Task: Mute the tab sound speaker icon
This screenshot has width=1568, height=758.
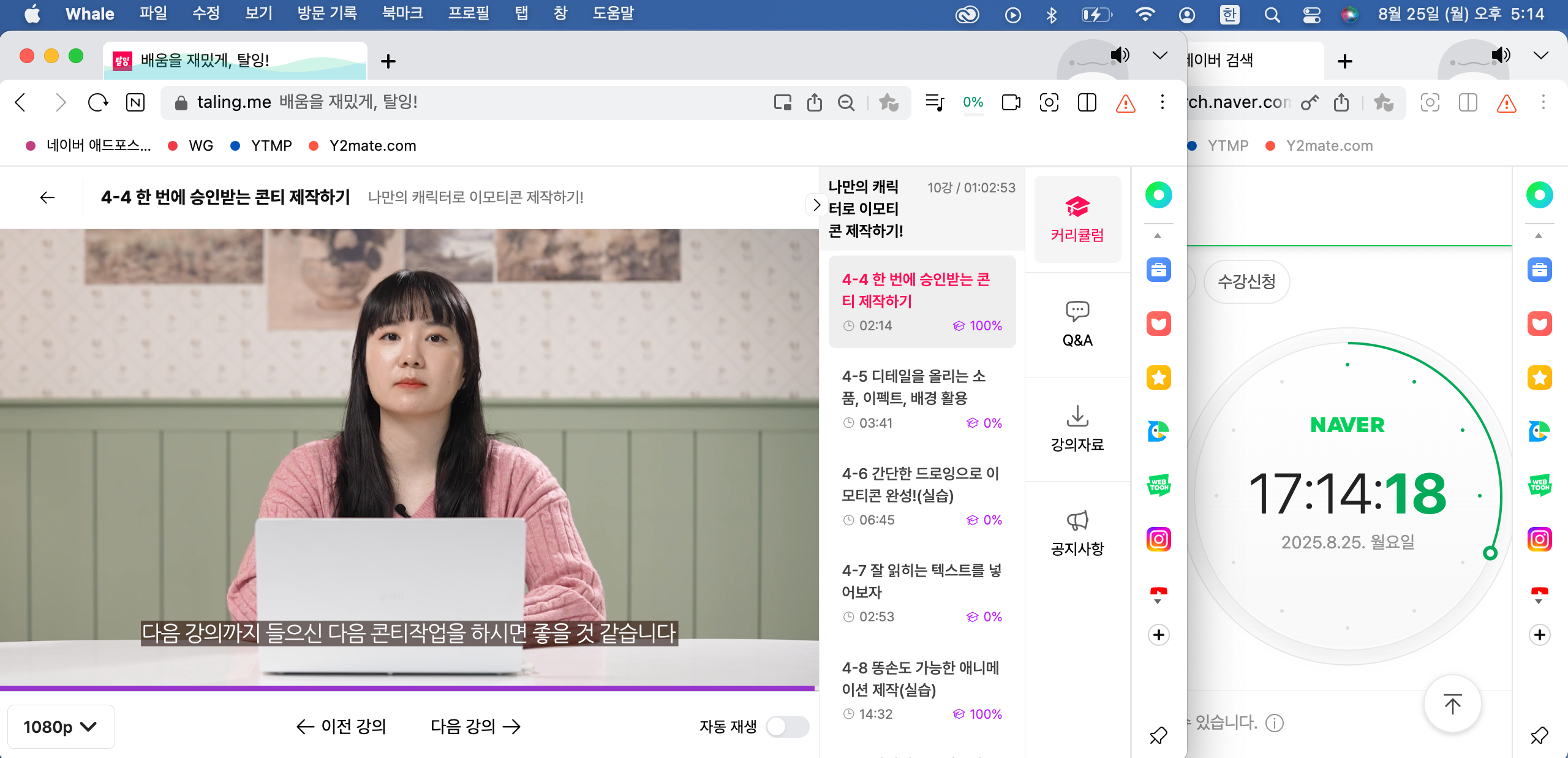Action: point(1120,55)
